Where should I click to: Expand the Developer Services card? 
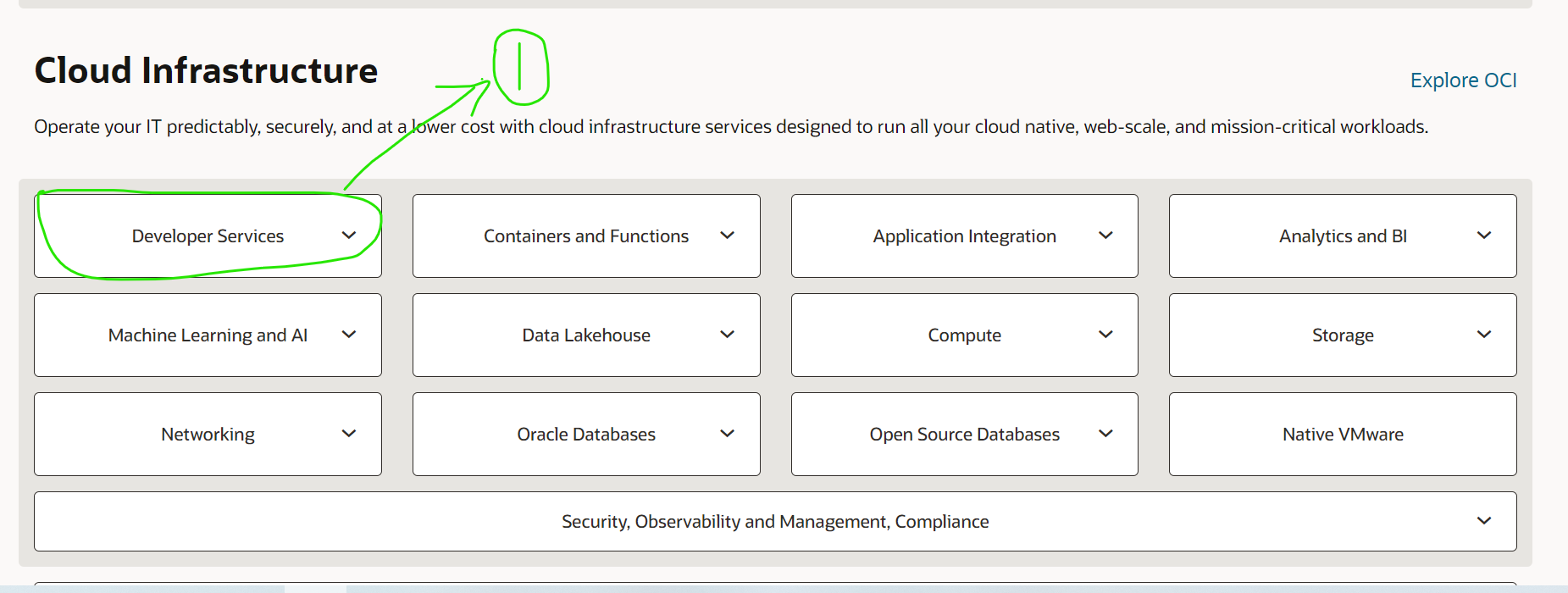[x=208, y=236]
